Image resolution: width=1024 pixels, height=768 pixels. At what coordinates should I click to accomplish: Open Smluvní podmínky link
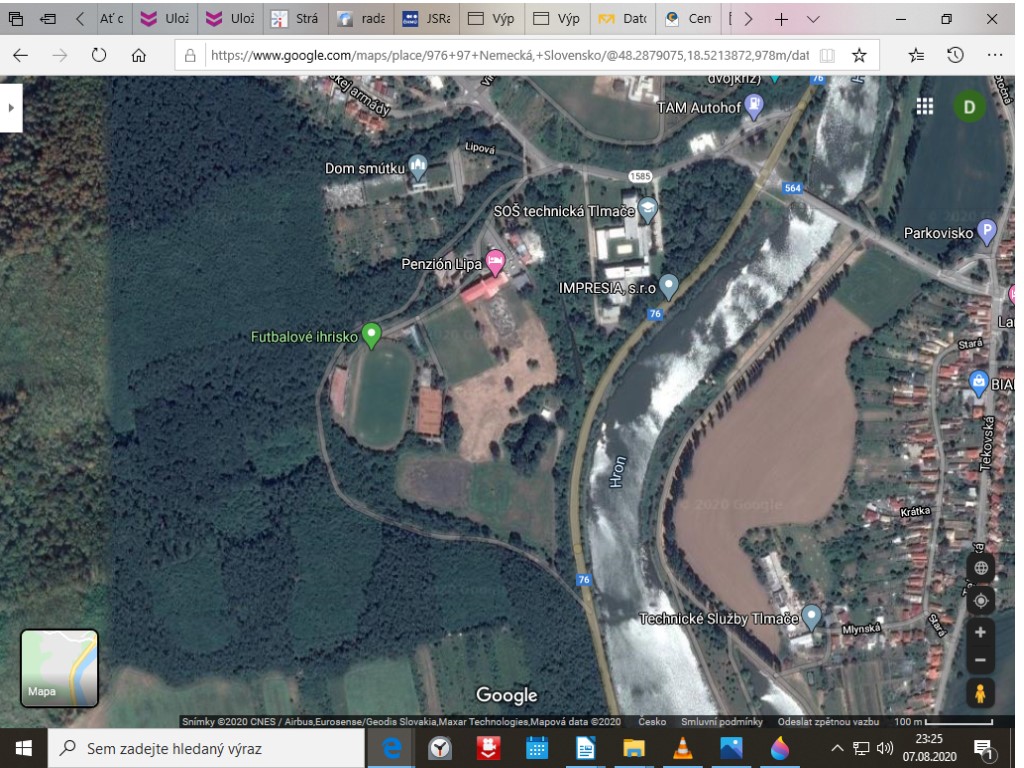tap(722, 722)
